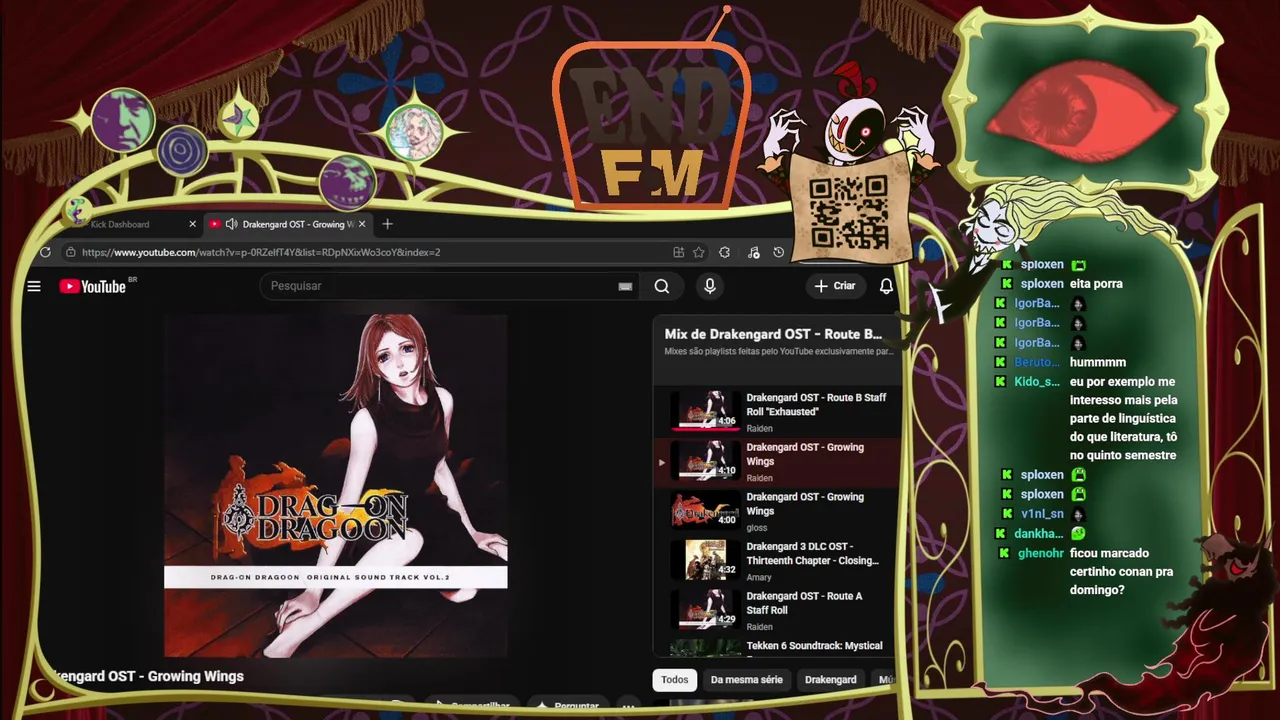
Task: Open a new browser tab
Action: (387, 224)
